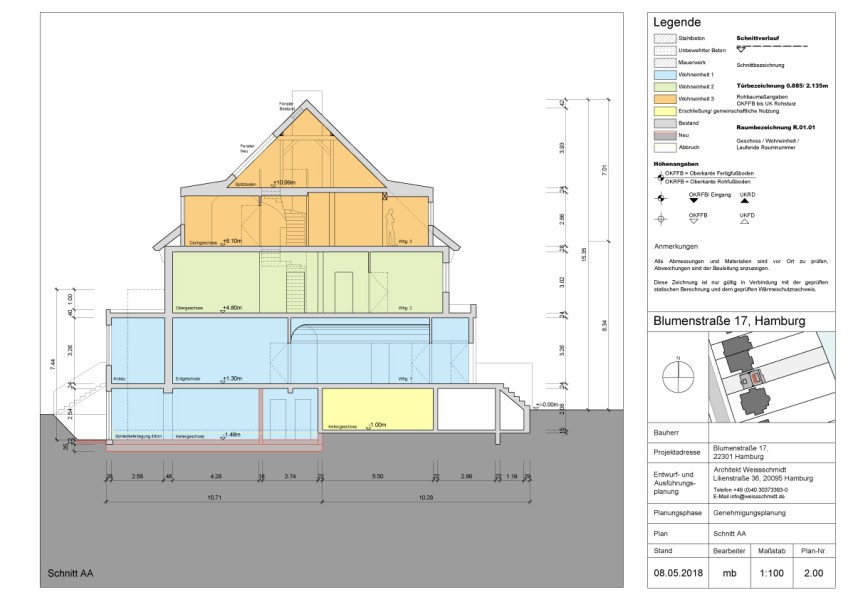848x600 pixels.
Task: Click the solid black triangle above UKRD
Action: click(x=745, y=201)
